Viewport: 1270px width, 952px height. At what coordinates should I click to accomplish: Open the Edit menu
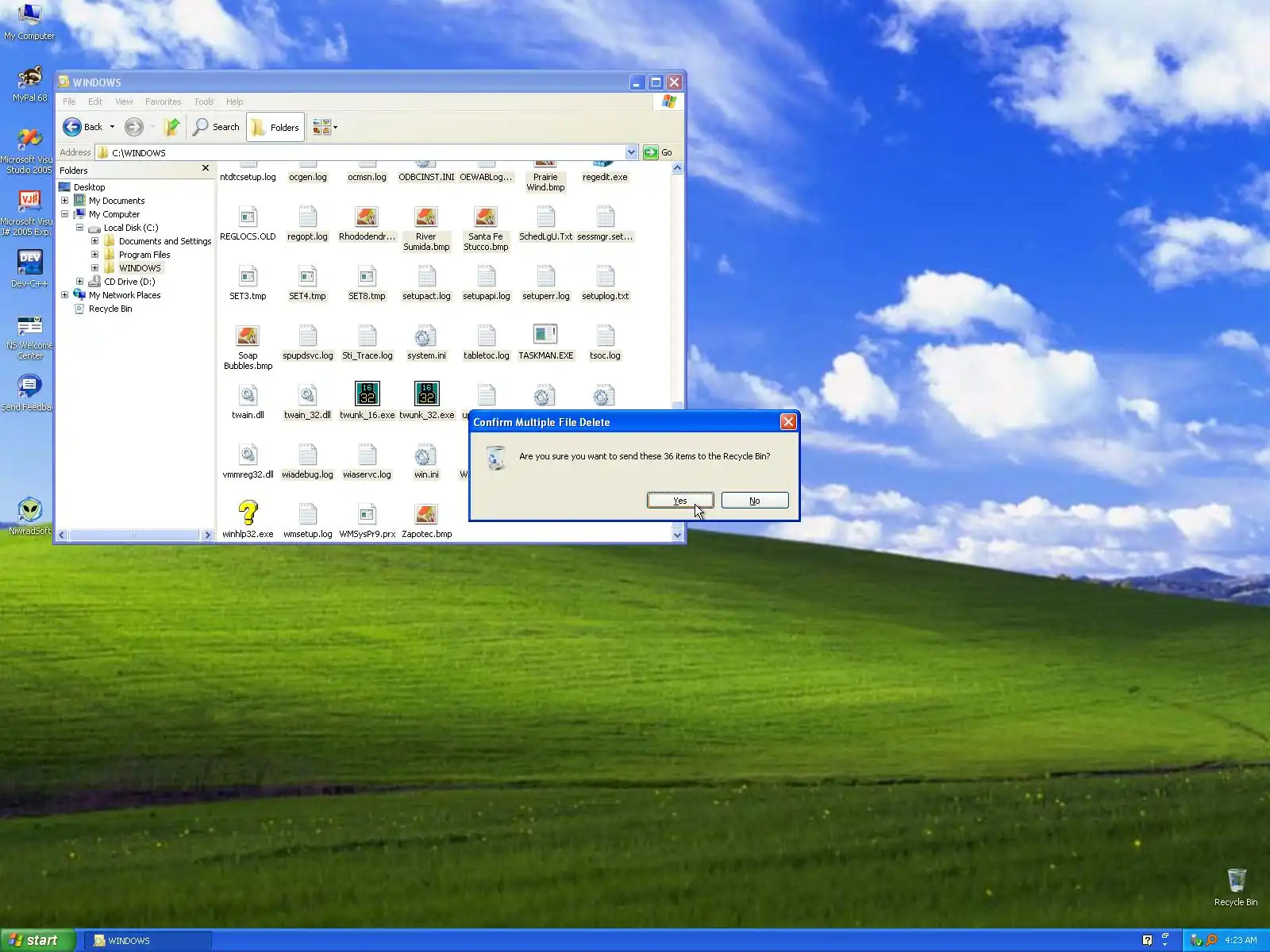pos(95,102)
